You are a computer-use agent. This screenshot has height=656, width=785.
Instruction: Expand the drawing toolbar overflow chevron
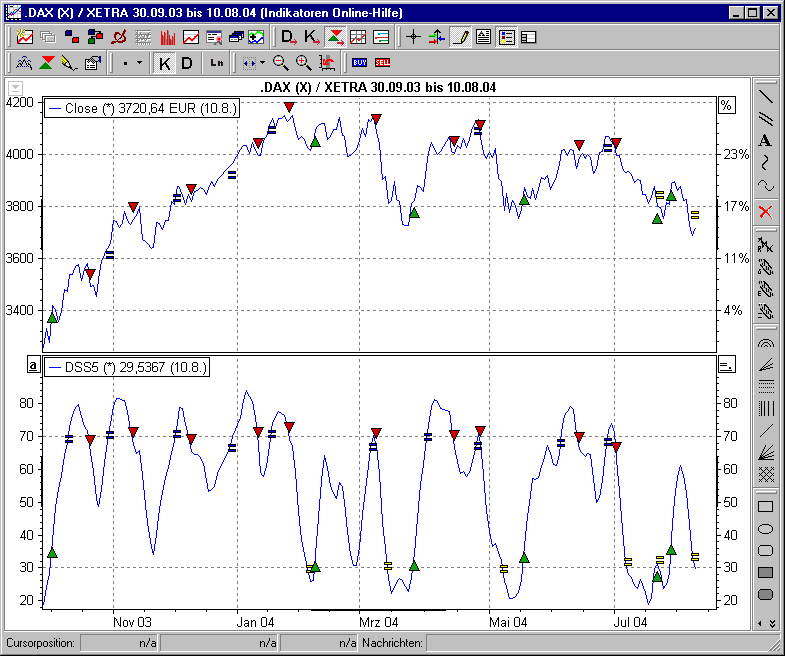765,623
